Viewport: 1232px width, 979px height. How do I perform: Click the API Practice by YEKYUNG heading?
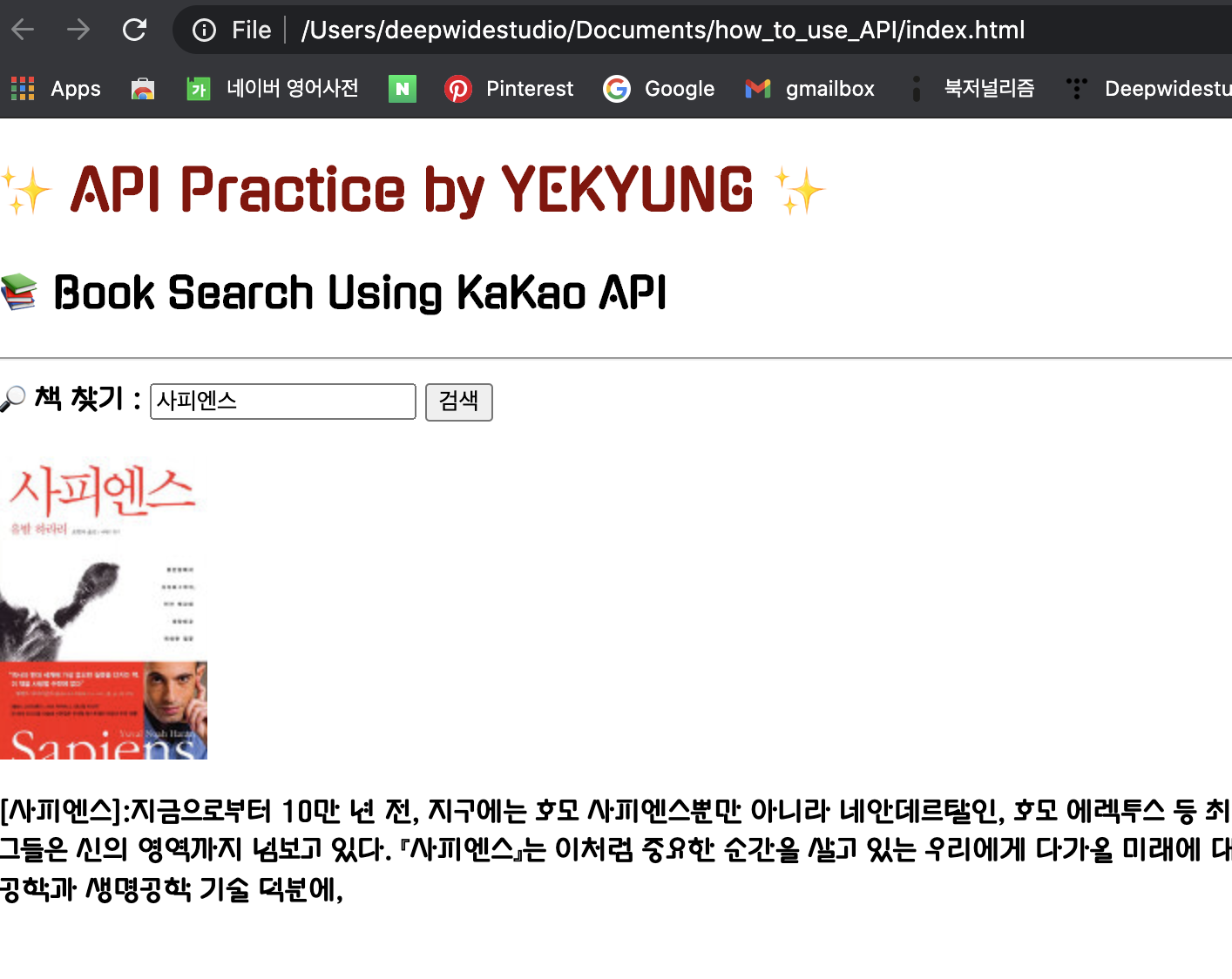411,190
